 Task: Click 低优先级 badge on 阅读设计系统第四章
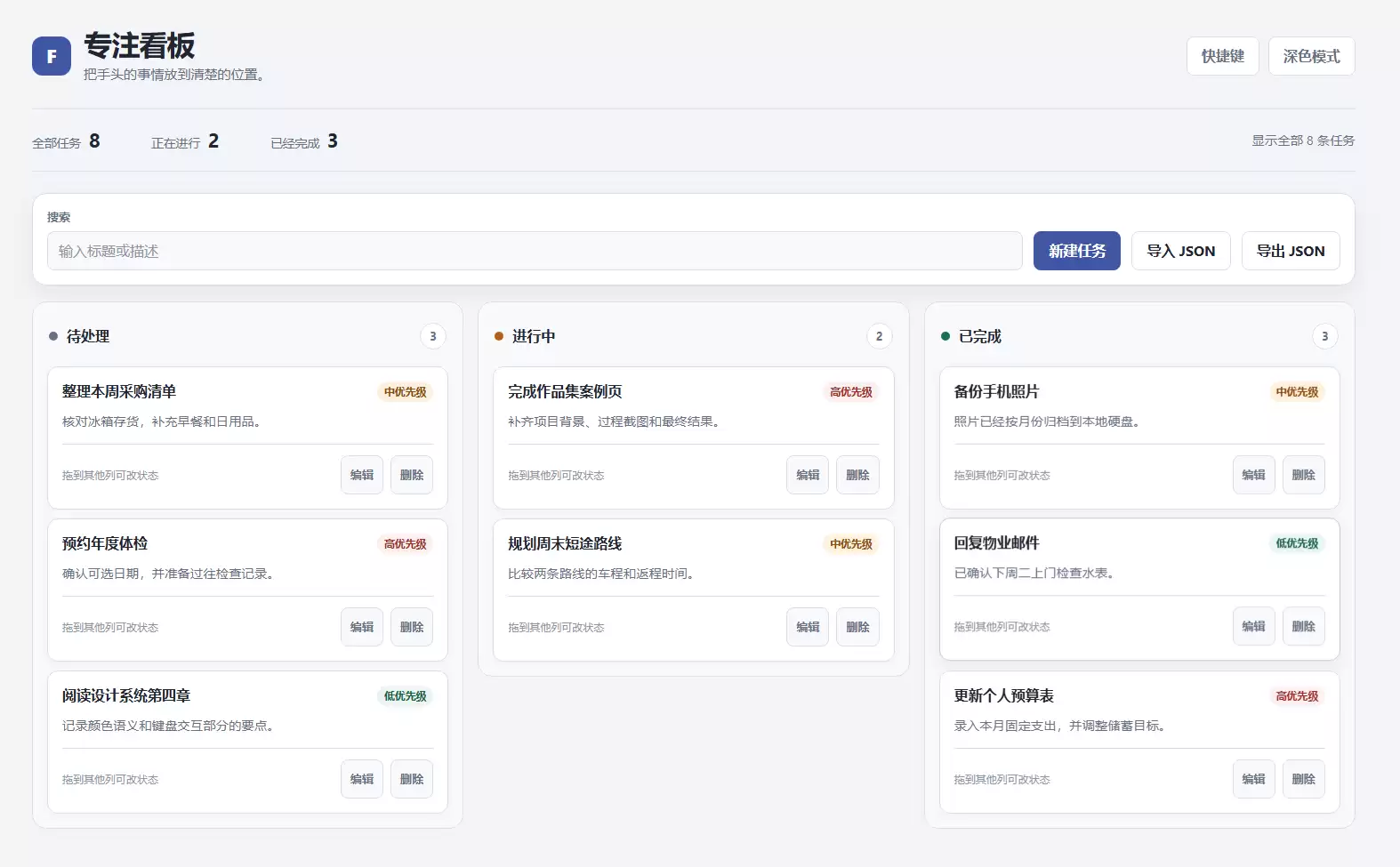[x=405, y=696]
